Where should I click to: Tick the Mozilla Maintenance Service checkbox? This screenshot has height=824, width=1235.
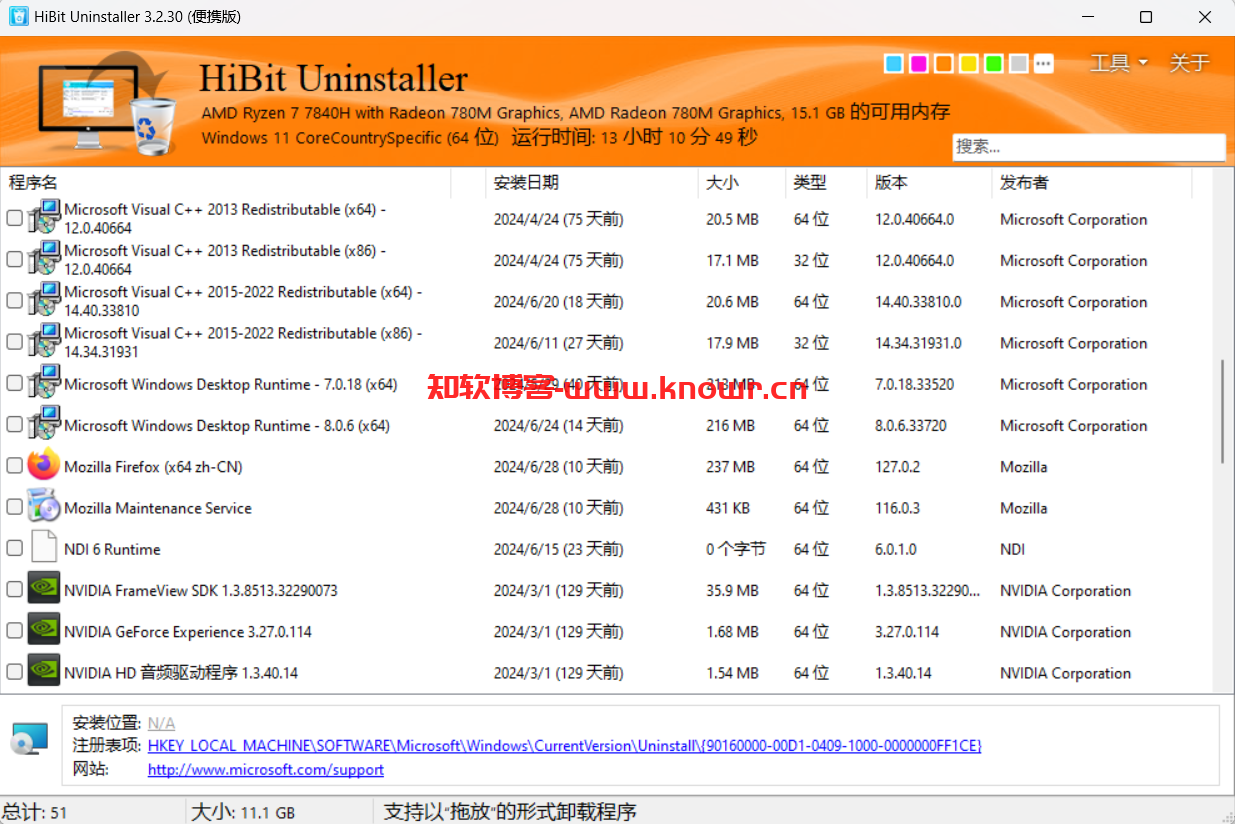pos(14,506)
